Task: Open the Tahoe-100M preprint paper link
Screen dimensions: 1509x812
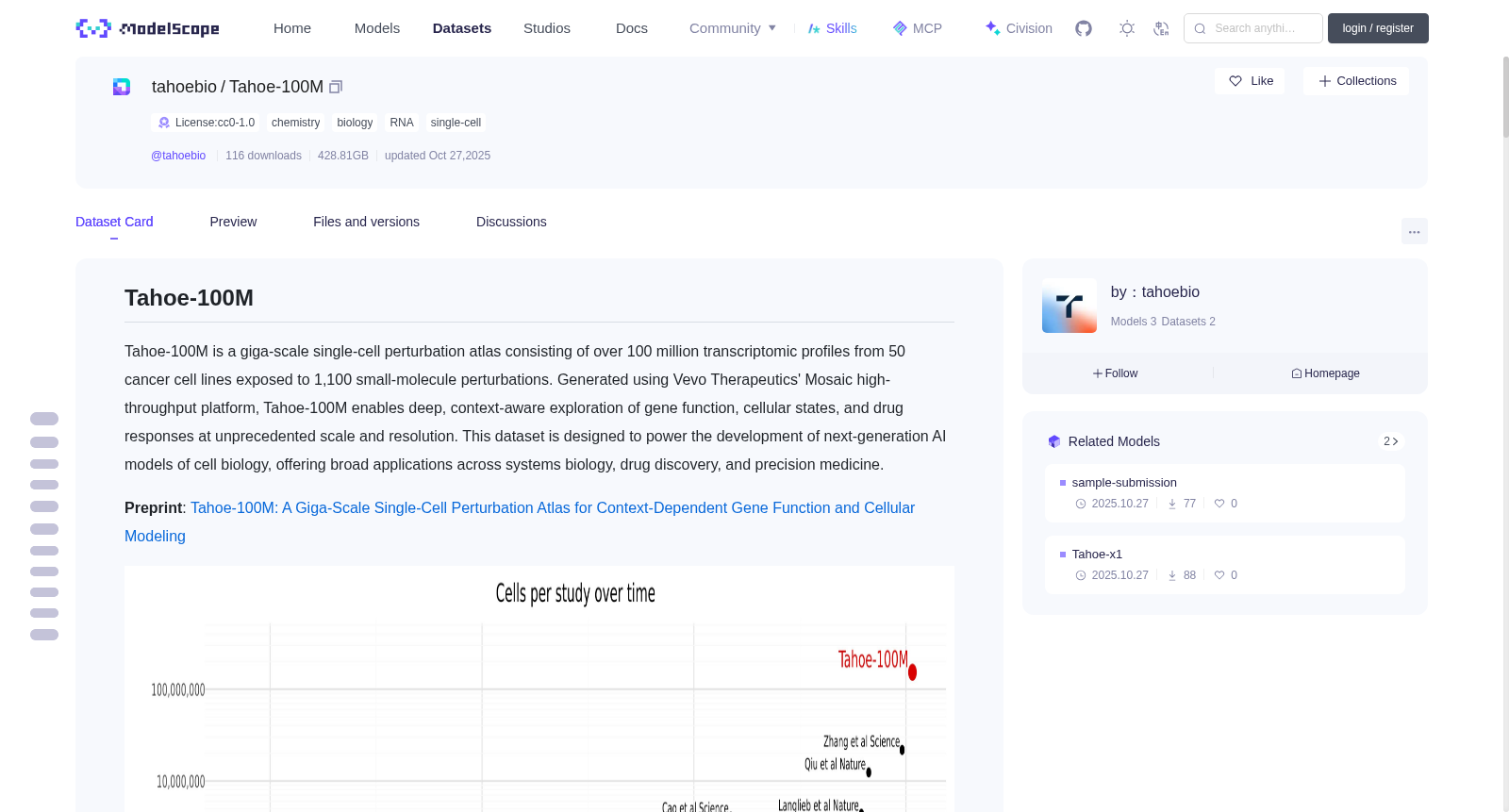Action: point(520,522)
